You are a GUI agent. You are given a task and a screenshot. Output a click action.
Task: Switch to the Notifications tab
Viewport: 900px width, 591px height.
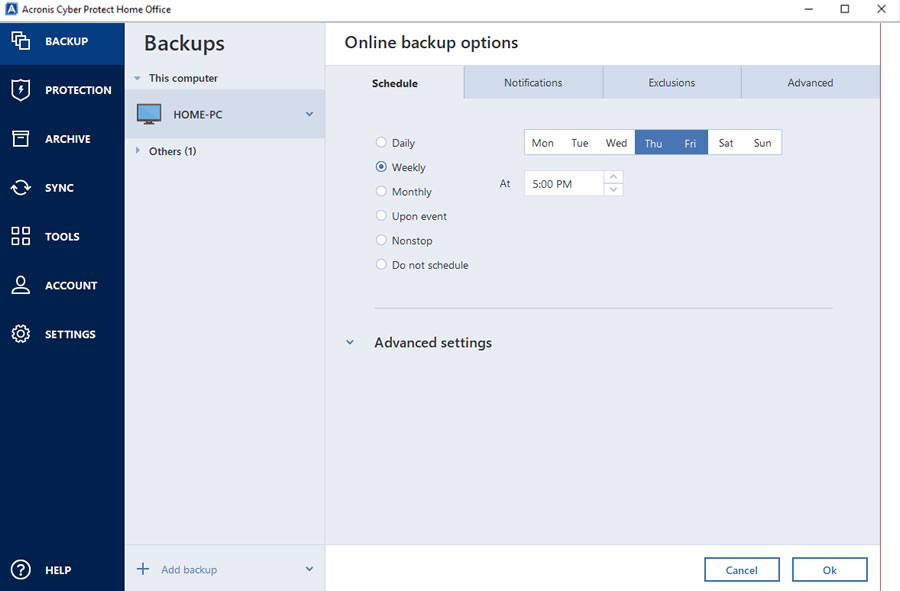[533, 82]
